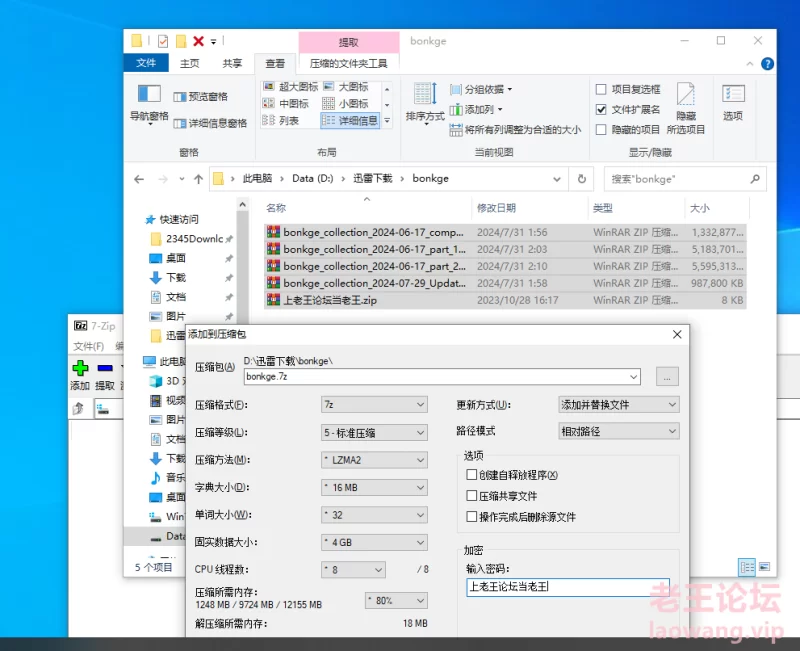The height and width of the screenshot is (651, 800).
Task: Click 隐藏所选项目 hide selected items icon
Action: 686,94
